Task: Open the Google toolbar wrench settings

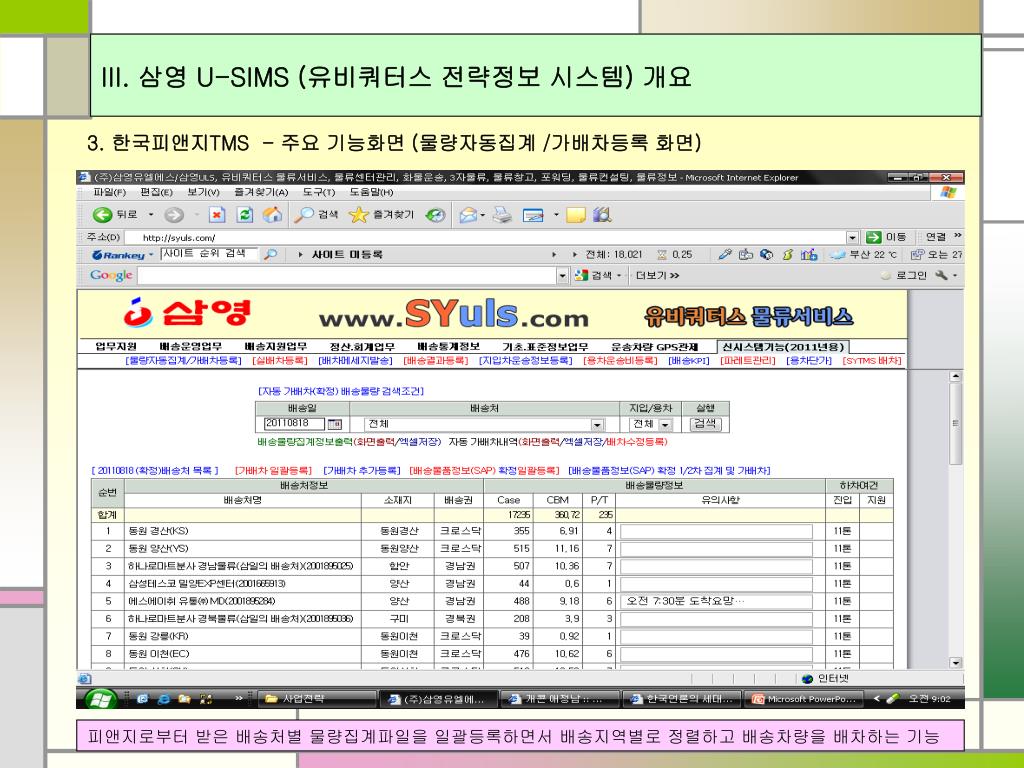Action: (x=941, y=276)
